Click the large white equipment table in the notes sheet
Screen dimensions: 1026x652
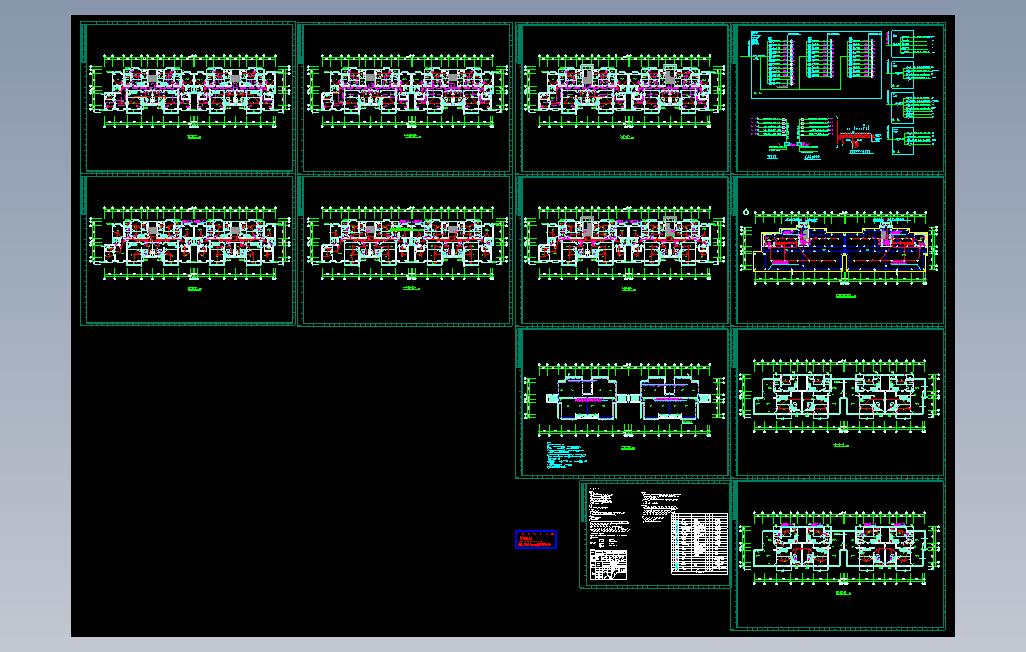click(699, 543)
